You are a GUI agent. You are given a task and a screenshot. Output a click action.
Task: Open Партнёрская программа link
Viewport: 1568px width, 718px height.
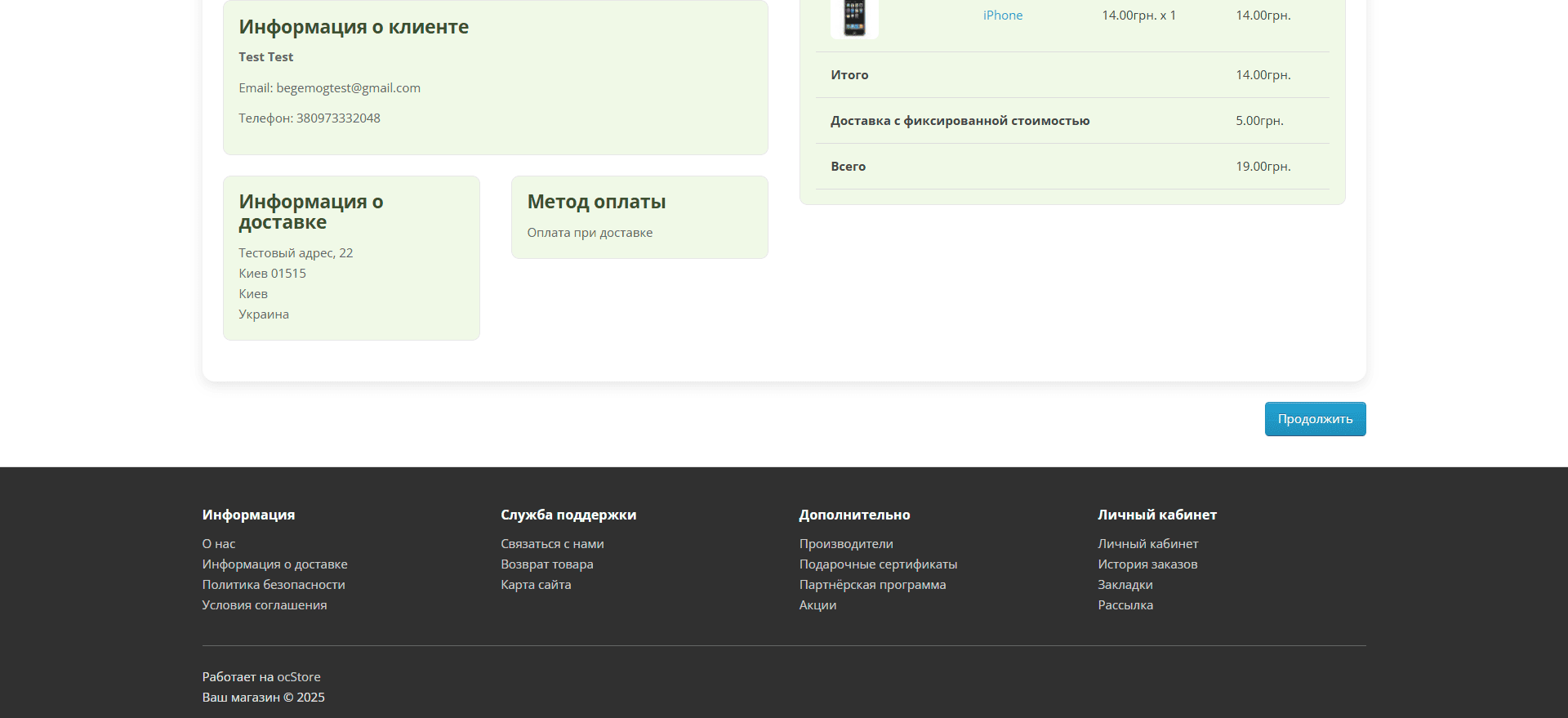point(872,585)
